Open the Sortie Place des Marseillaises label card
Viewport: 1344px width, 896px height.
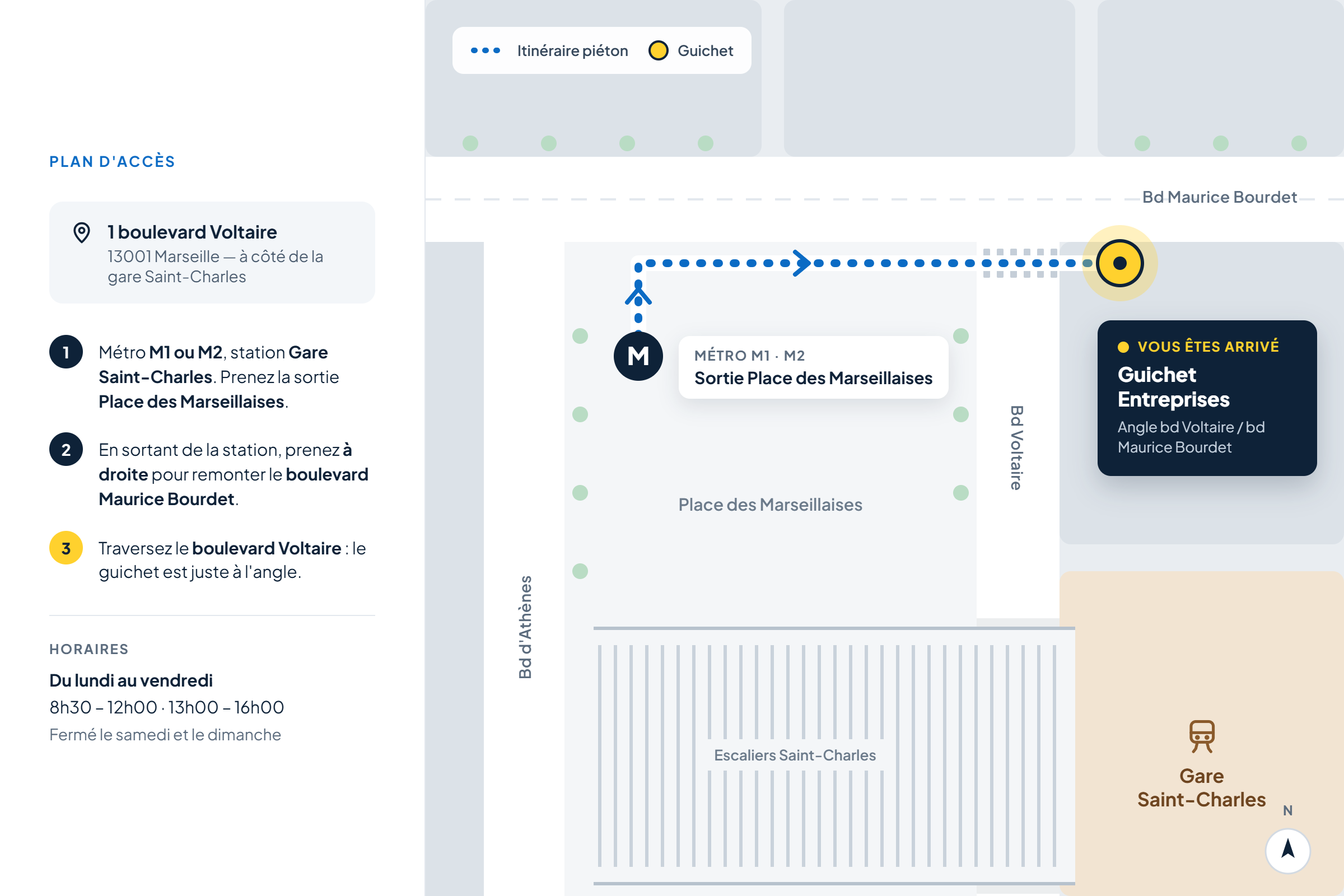pyautogui.click(x=813, y=367)
